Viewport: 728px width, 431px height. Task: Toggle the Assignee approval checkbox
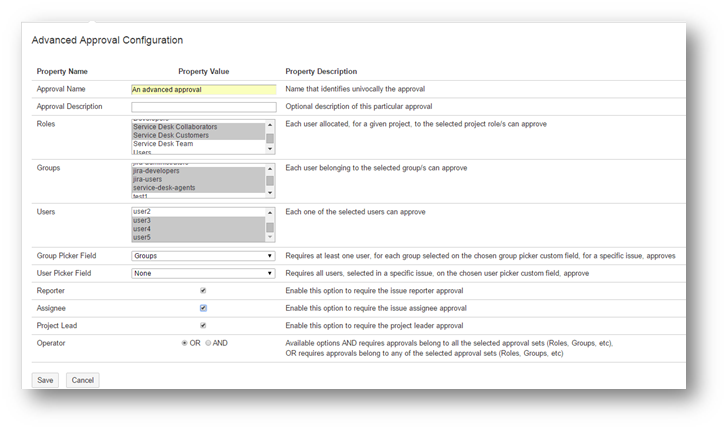click(203, 308)
